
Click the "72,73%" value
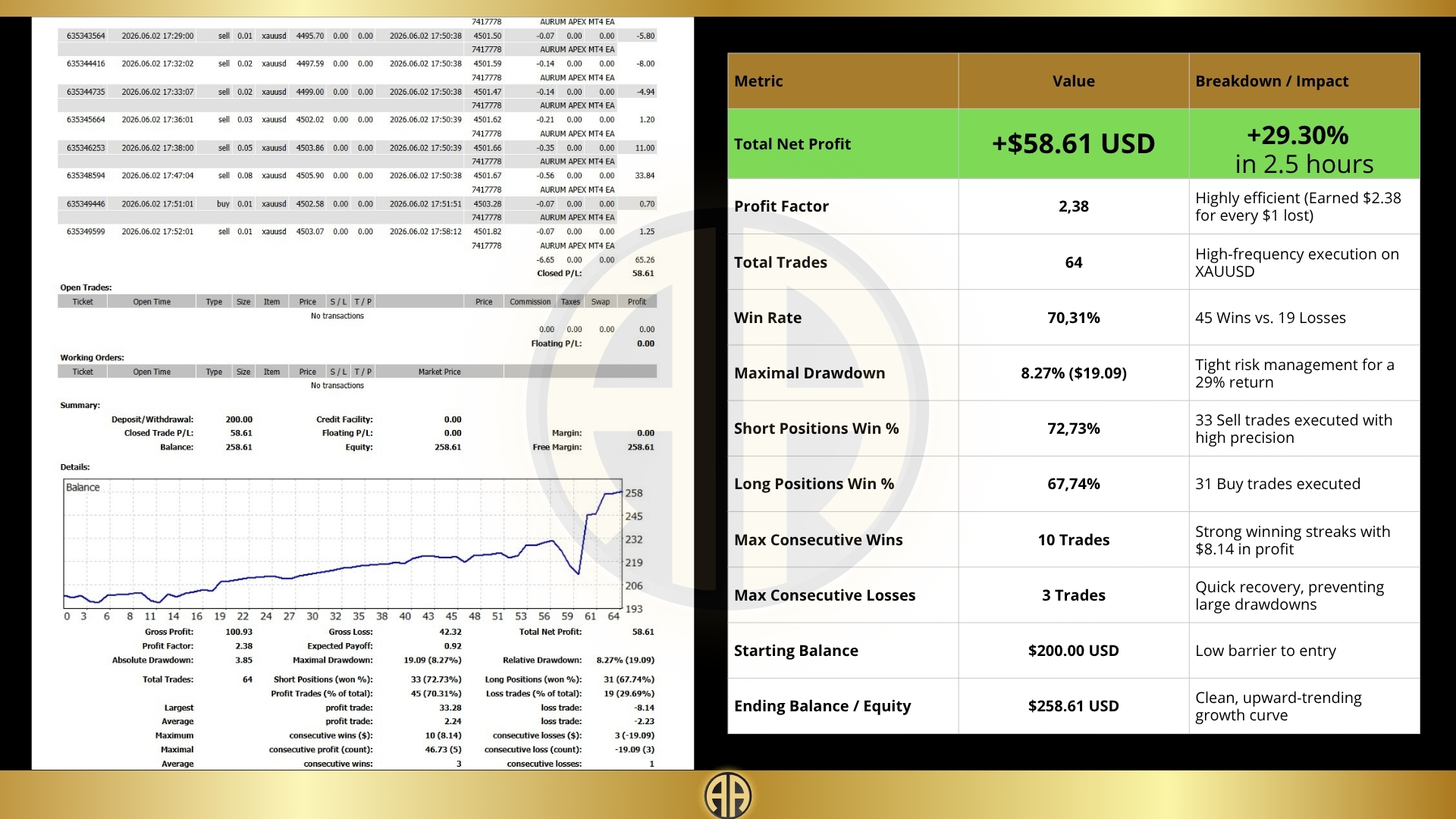(1073, 428)
